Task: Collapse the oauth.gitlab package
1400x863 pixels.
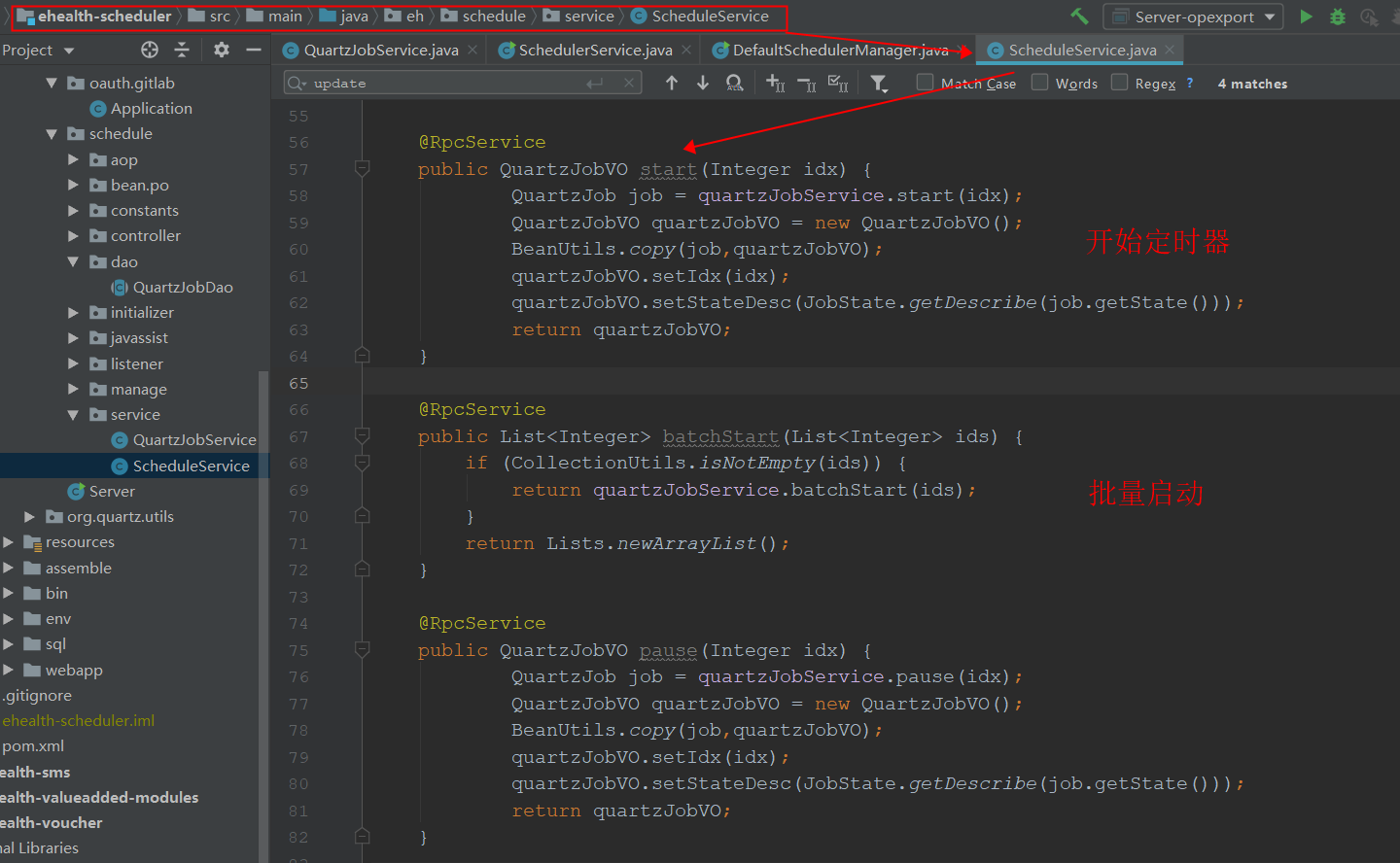Action: pyautogui.click(x=52, y=84)
